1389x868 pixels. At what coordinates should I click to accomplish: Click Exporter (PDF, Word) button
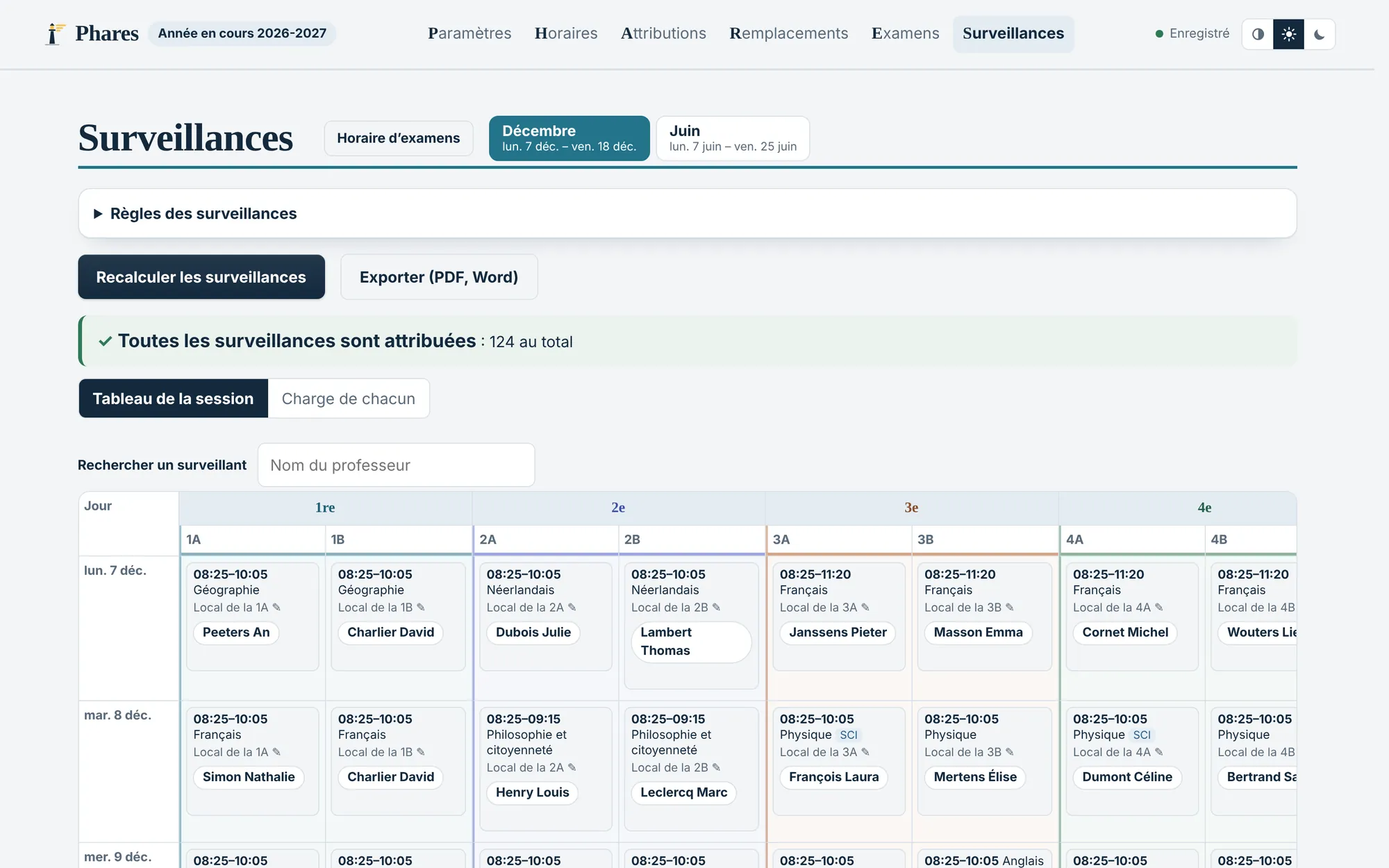pyautogui.click(x=439, y=277)
